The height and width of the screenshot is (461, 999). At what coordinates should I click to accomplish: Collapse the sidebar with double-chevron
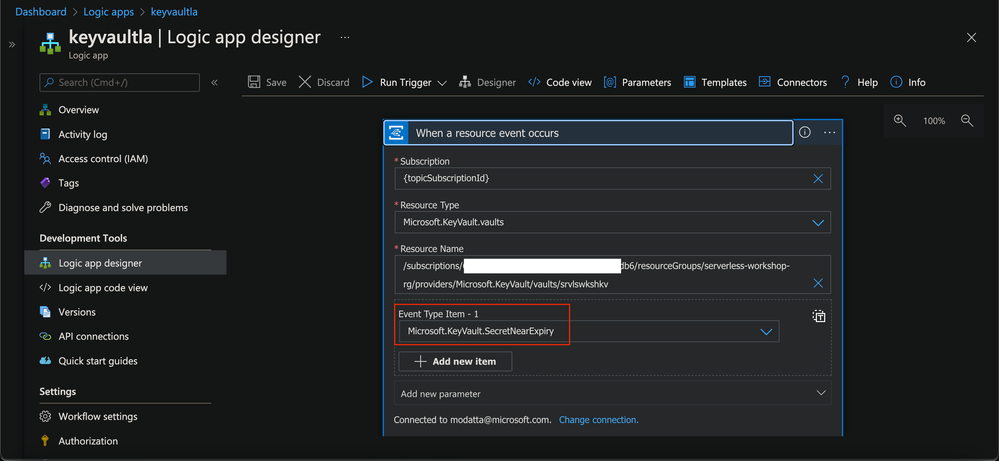[x=215, y=82]
